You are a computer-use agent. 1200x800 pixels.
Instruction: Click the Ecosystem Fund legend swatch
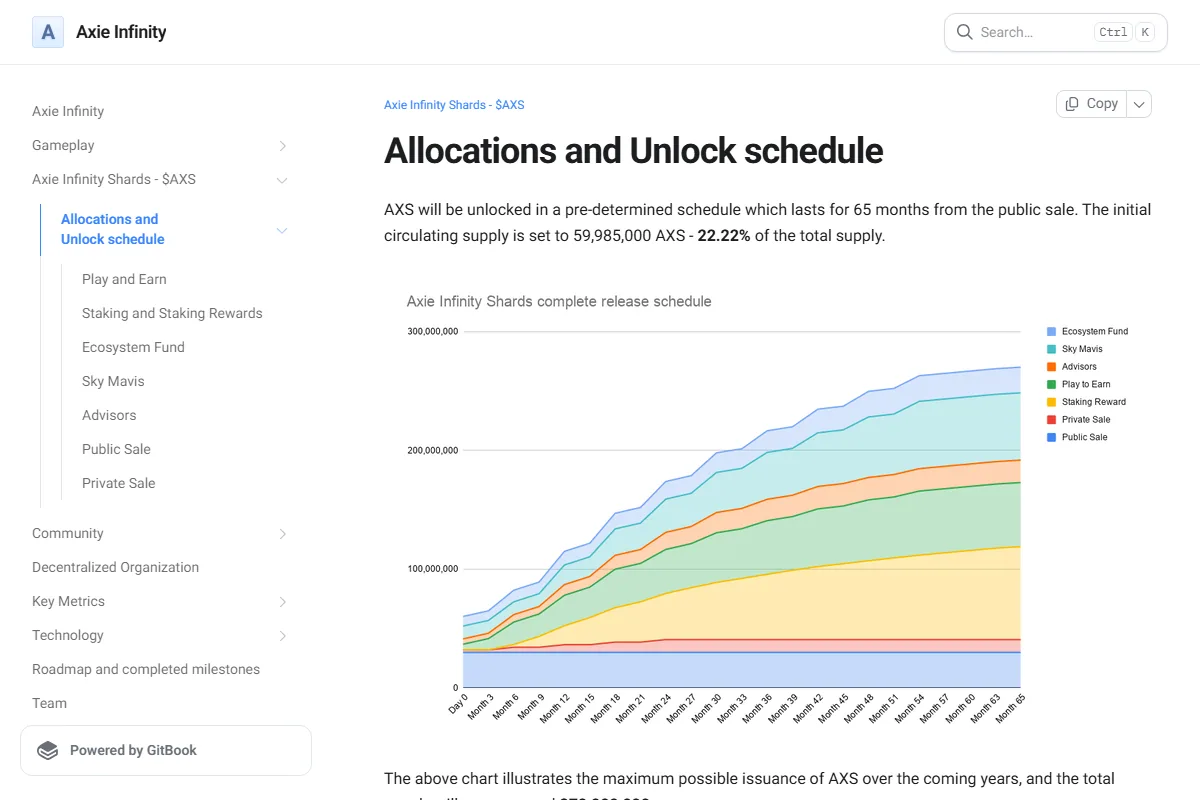(1051, 331)
